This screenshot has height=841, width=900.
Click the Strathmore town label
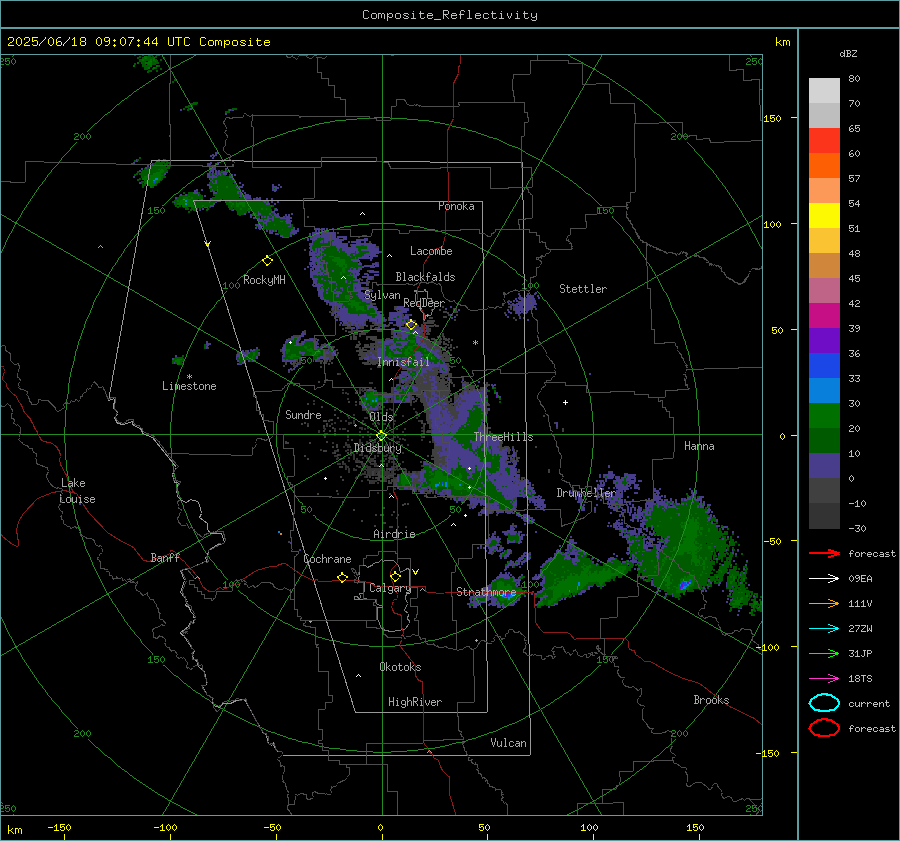(486, 592)
